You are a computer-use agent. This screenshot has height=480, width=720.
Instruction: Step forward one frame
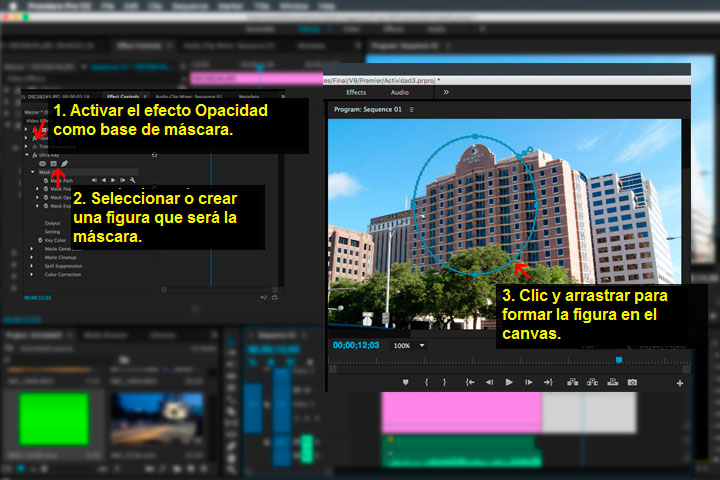click(529, 382)
